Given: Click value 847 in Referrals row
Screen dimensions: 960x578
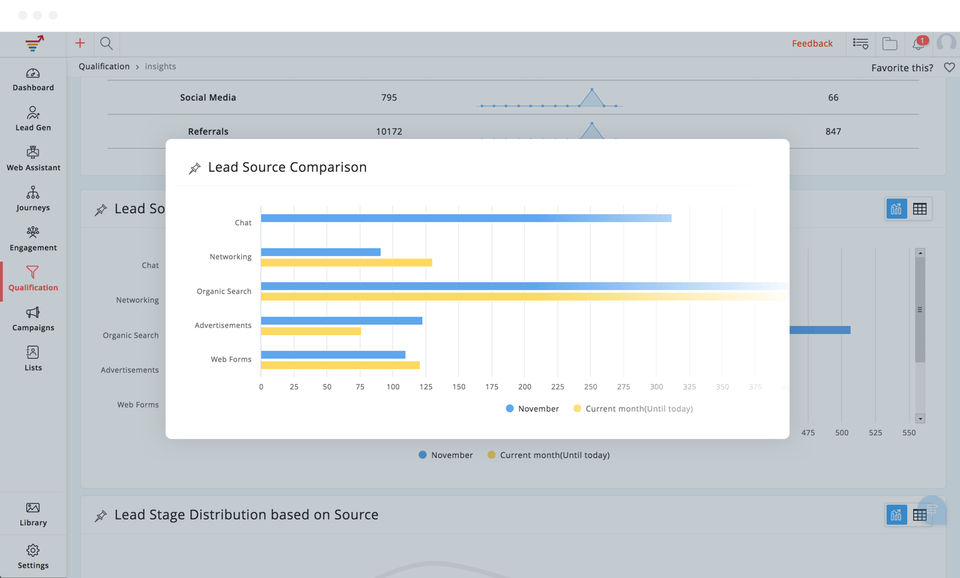Looking at the screenshot, I should pyautogui.click(x=833, y=132).
